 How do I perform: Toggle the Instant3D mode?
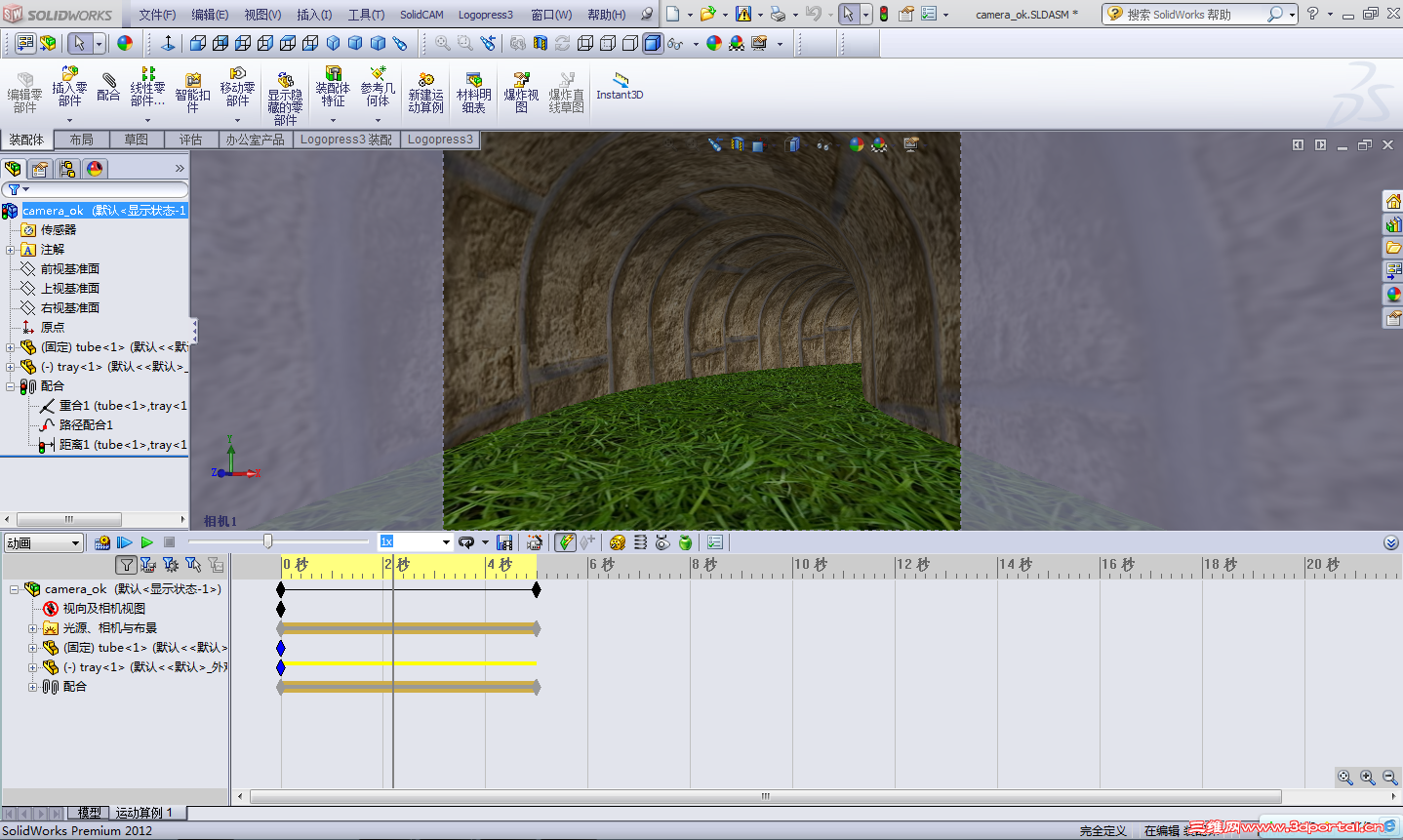(620, 86)
